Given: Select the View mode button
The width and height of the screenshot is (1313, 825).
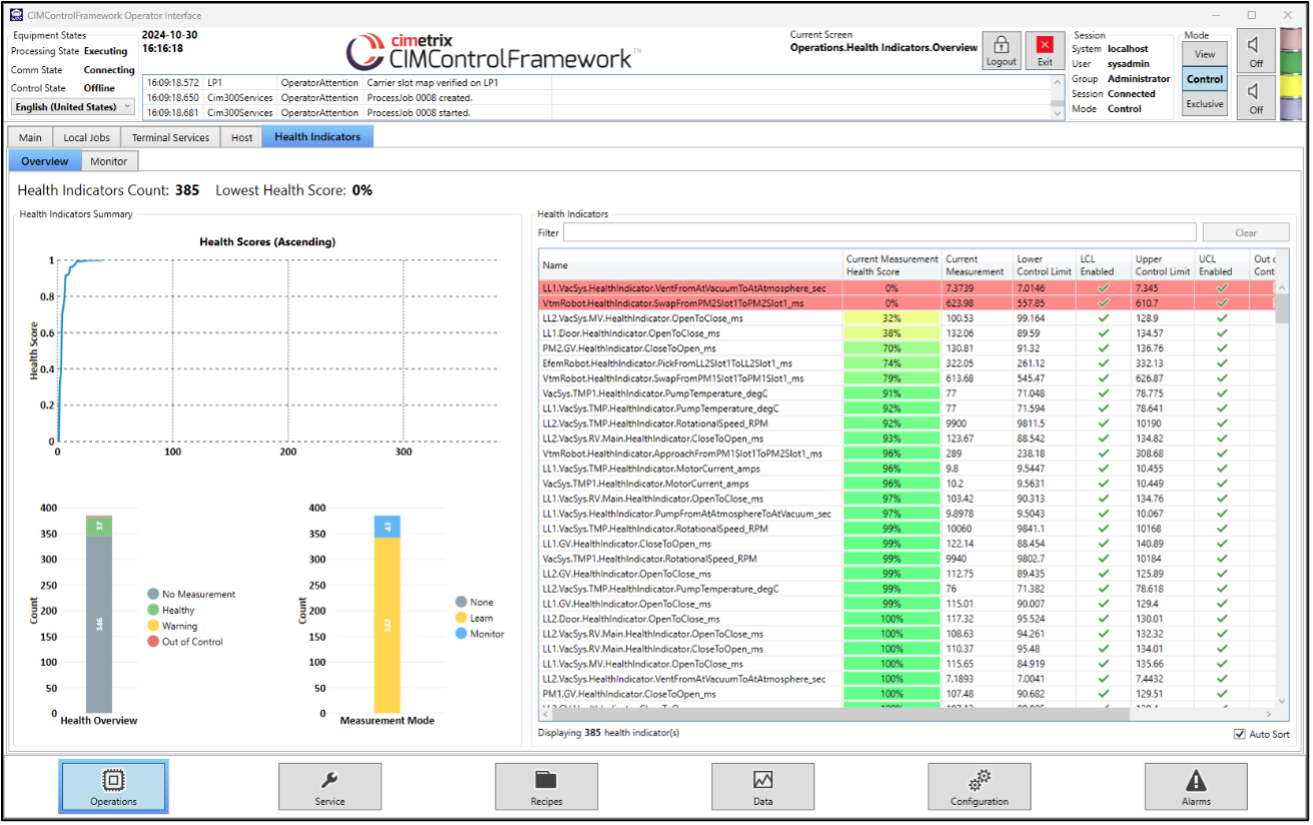Looking at the screenshot, I should coord(1204,55).
